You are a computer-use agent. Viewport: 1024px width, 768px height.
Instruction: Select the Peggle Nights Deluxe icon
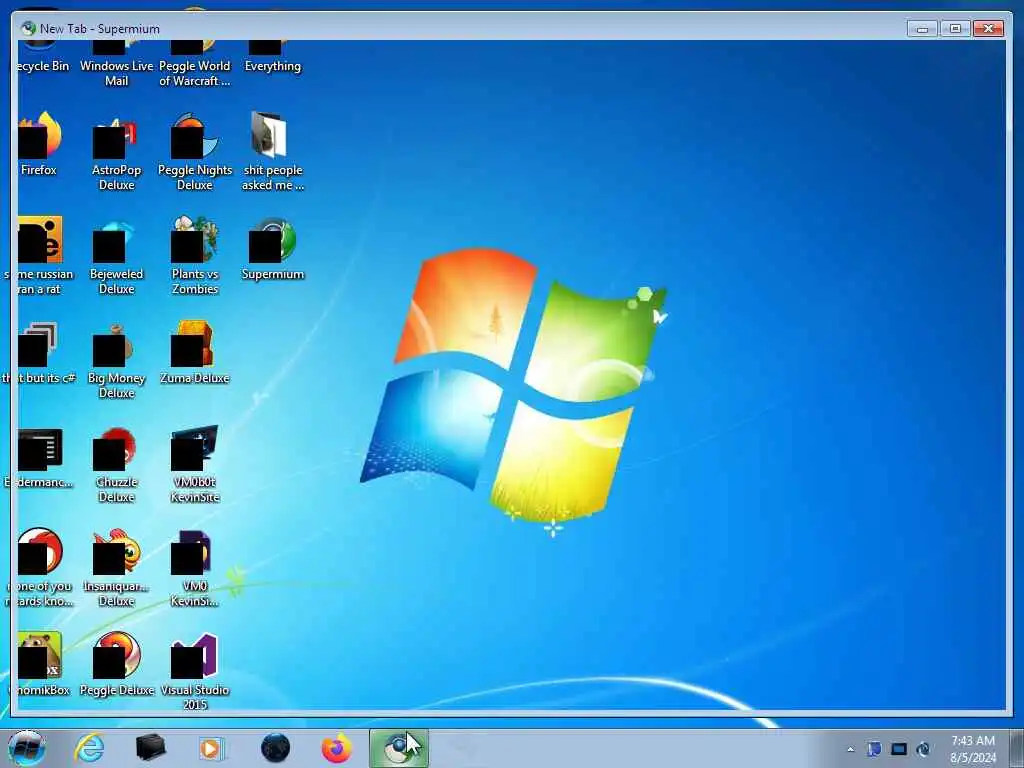tap(195, 152)
